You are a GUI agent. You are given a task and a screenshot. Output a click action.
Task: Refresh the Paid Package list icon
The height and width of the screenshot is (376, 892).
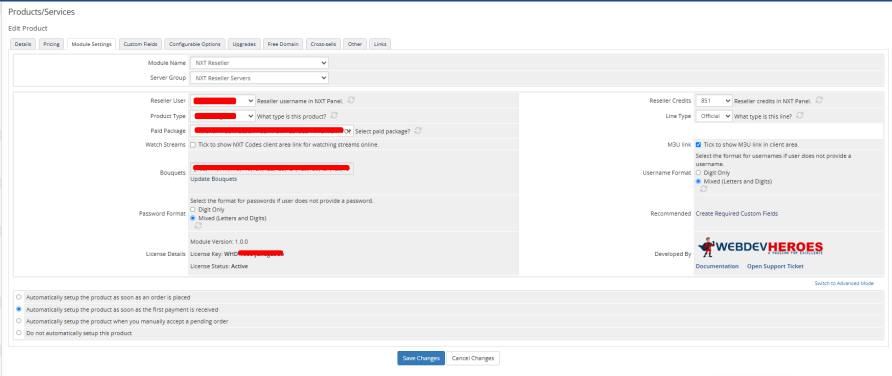(418, 131)
